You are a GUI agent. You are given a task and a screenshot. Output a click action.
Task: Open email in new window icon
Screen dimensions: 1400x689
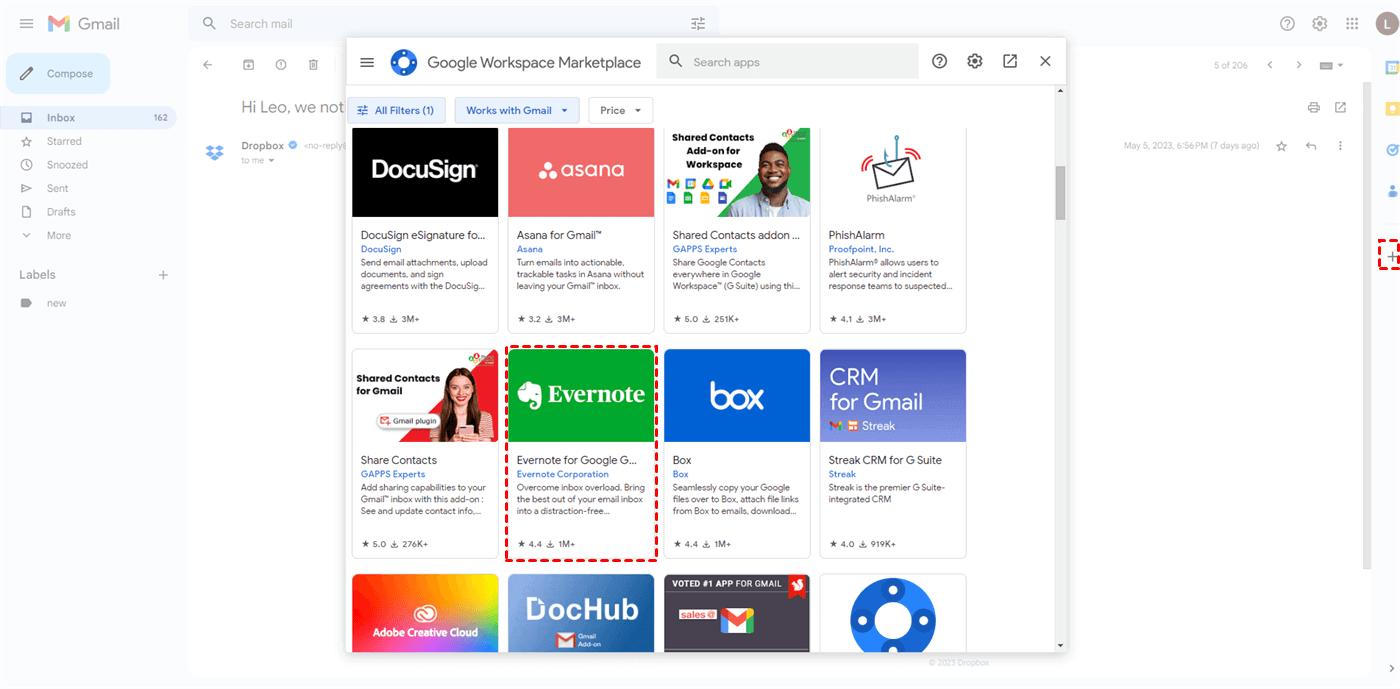(x=1340, y=107)
